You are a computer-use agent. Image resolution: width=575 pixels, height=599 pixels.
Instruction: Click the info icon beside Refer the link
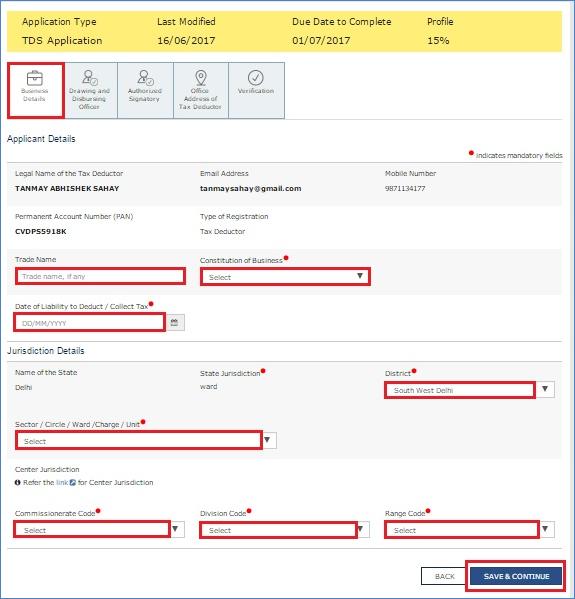[x=18, y=482]
